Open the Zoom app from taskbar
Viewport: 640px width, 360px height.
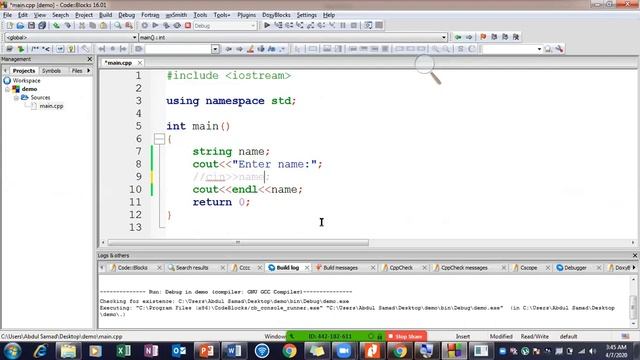344,351
